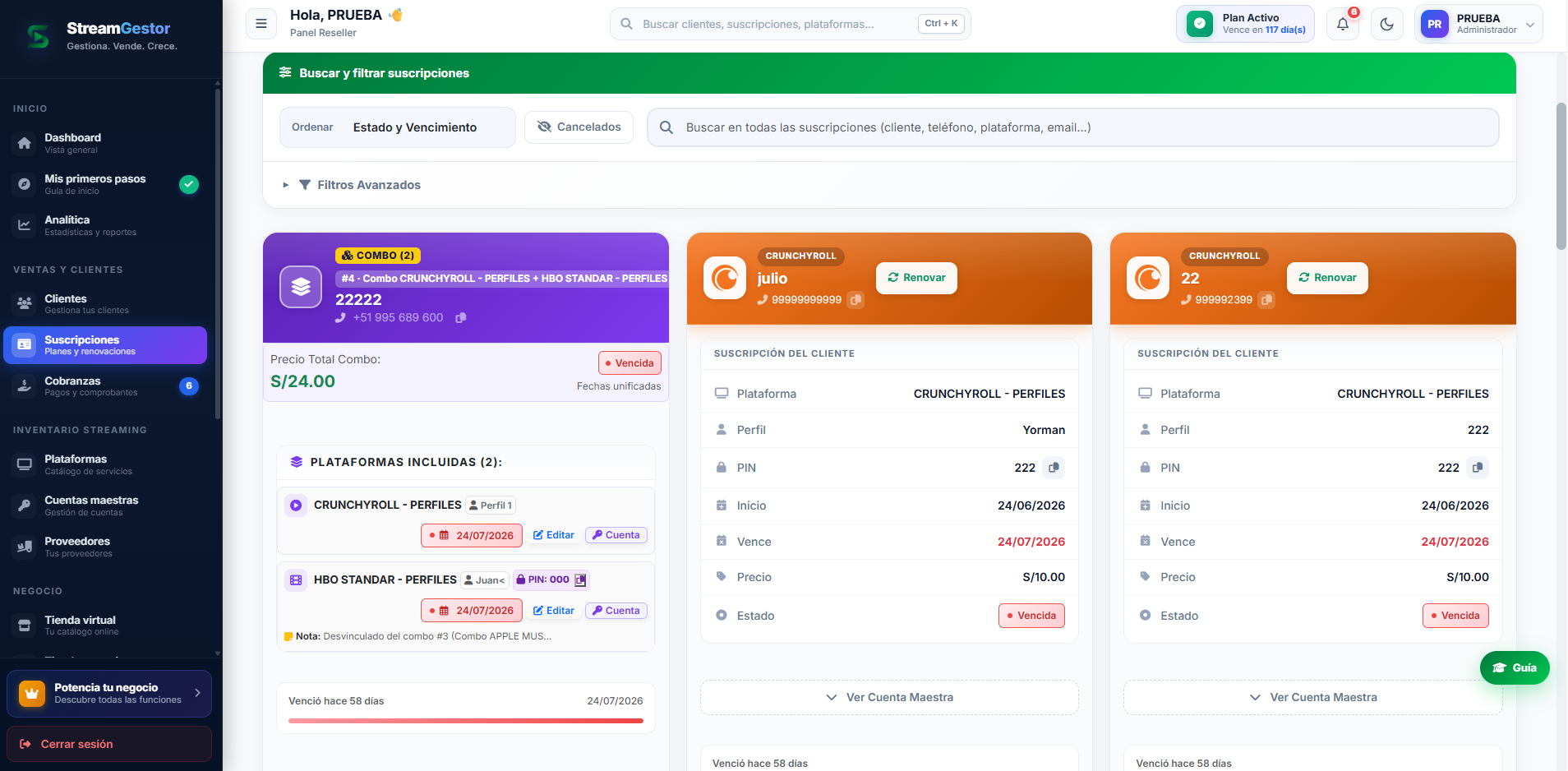Click the PR user avatar

coord(1435,24)
